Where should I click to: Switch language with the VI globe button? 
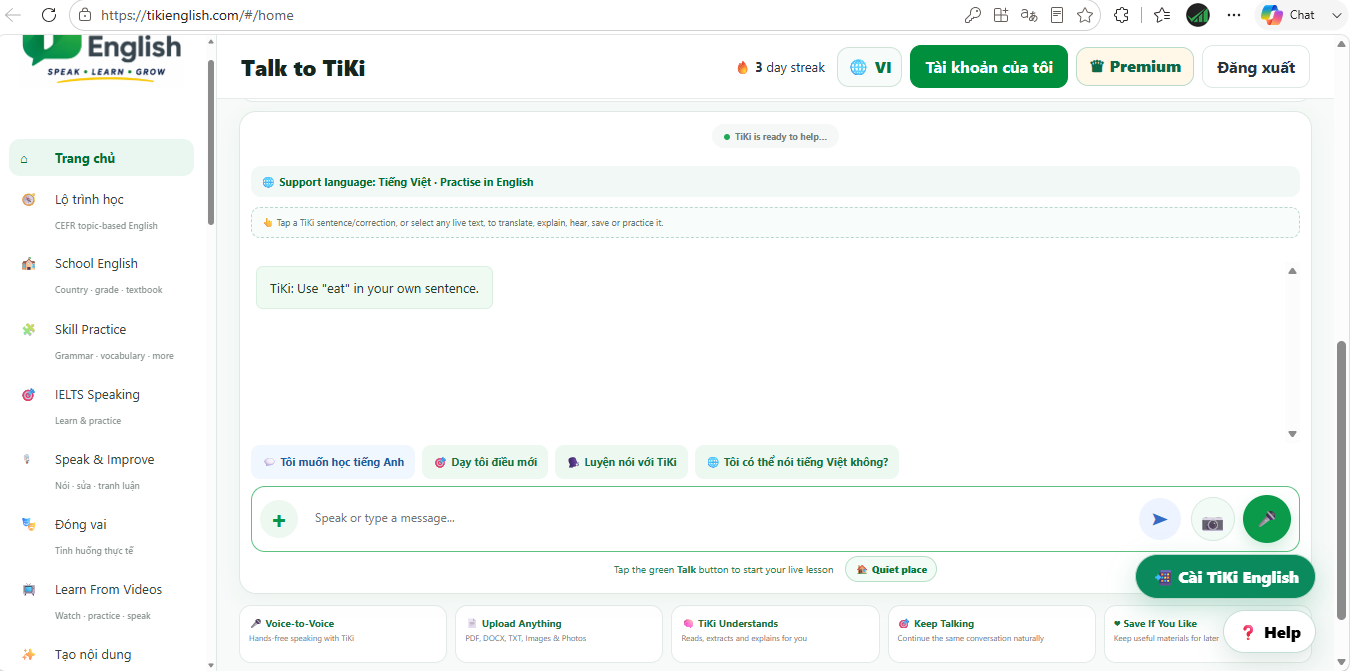pyautogui.click(x=869, y=67)
